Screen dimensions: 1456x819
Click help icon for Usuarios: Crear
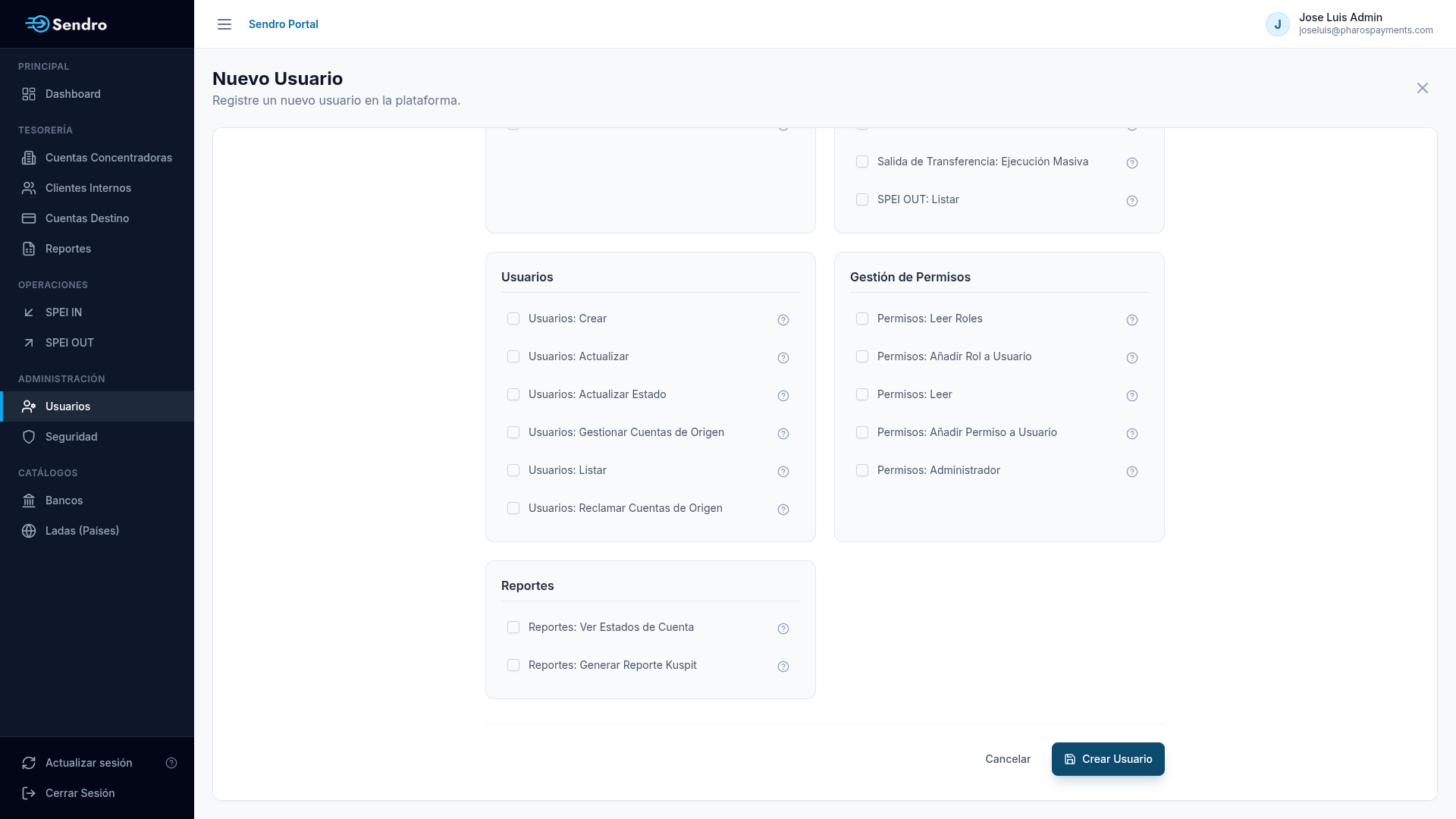coord(783,320)
